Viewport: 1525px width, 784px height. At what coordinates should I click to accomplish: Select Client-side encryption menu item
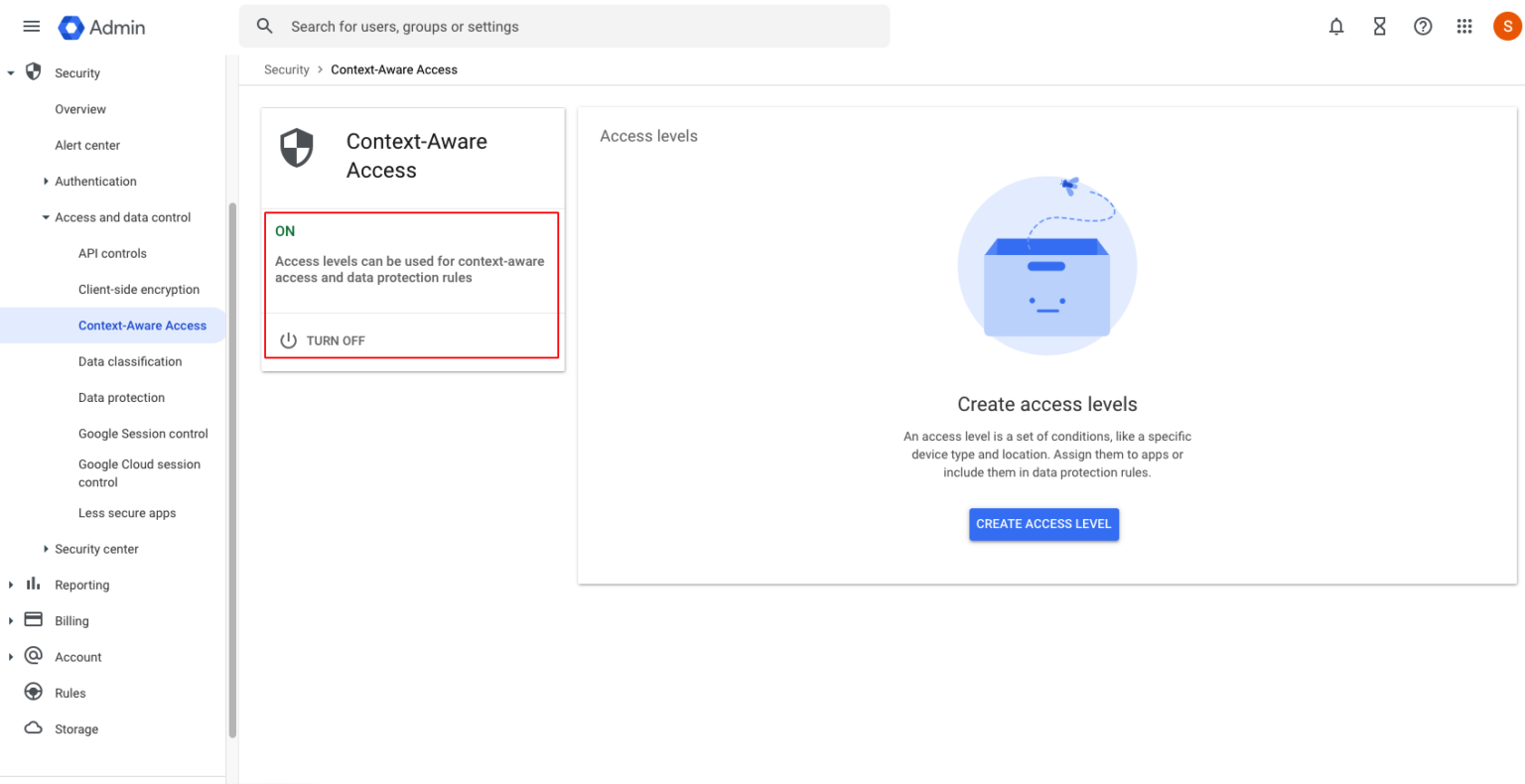[139, 290]
